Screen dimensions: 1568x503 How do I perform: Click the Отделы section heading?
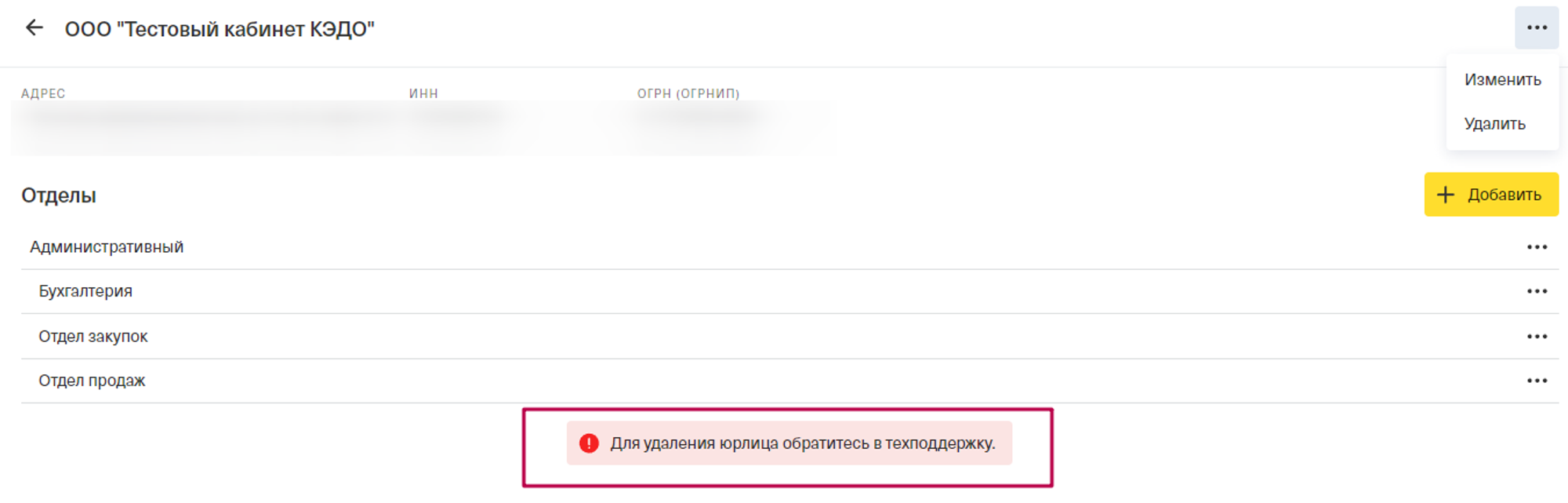[x=59, y=195]
